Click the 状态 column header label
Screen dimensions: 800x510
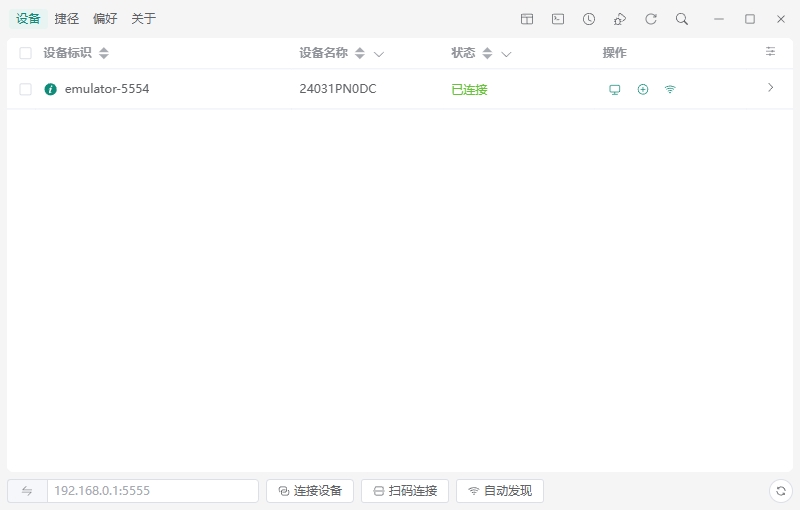[463, 53]
